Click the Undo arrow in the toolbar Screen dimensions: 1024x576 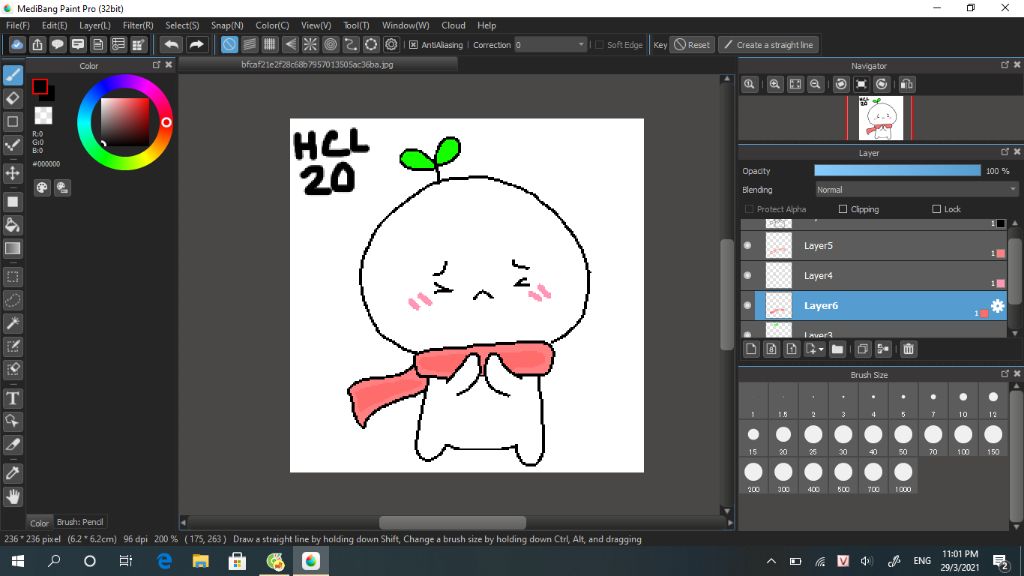pyautogui.click(x=172, y=44)
